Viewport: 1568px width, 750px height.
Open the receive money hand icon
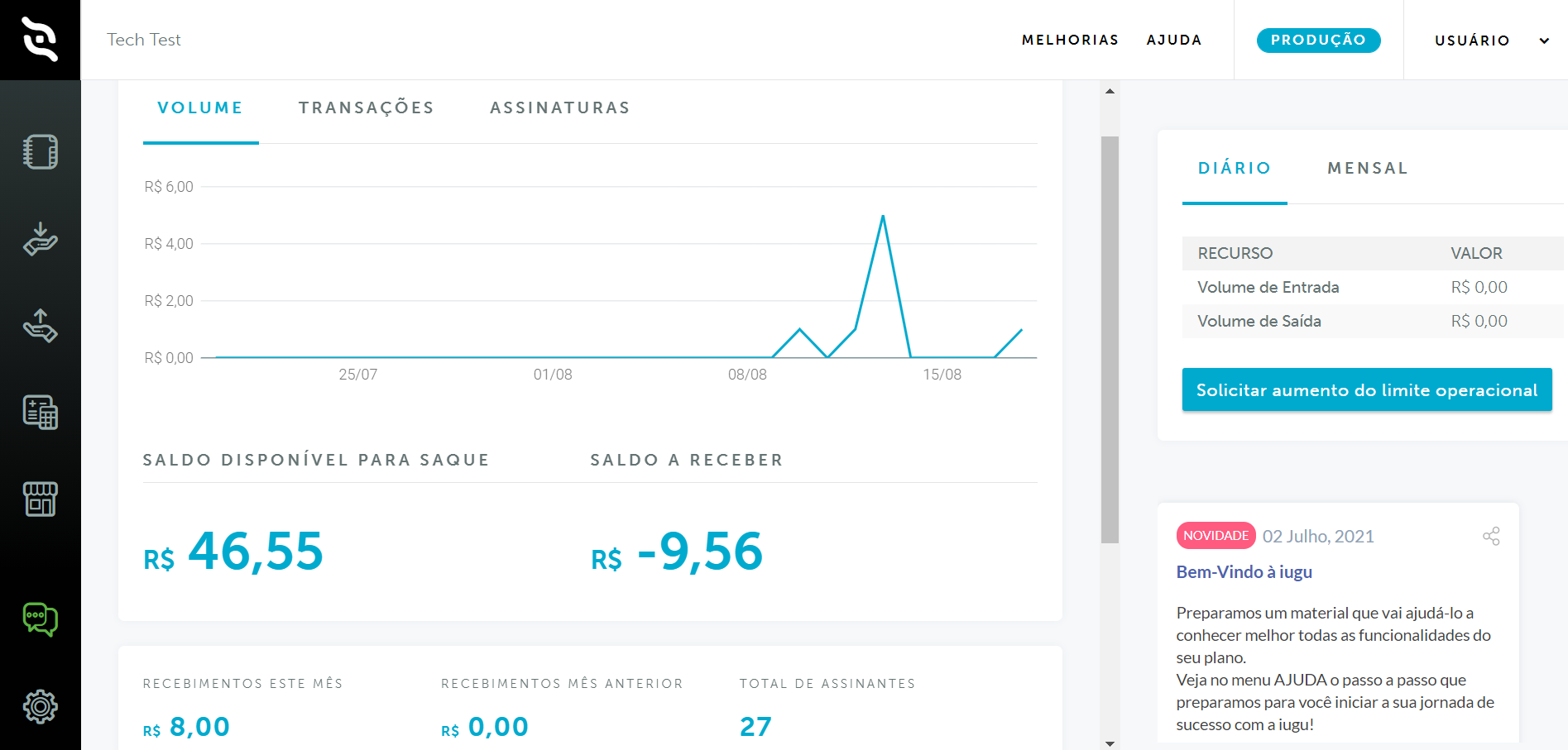point(40,239)
